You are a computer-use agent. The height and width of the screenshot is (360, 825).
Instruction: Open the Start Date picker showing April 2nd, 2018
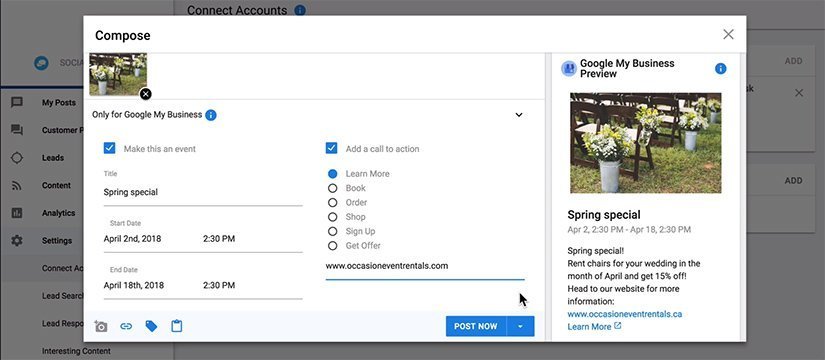click(x=133, y=239)
